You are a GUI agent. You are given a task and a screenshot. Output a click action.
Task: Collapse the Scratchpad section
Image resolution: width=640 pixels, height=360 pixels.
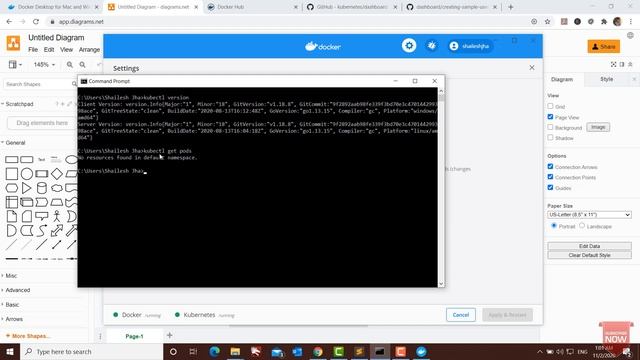(x=18, y=104)
